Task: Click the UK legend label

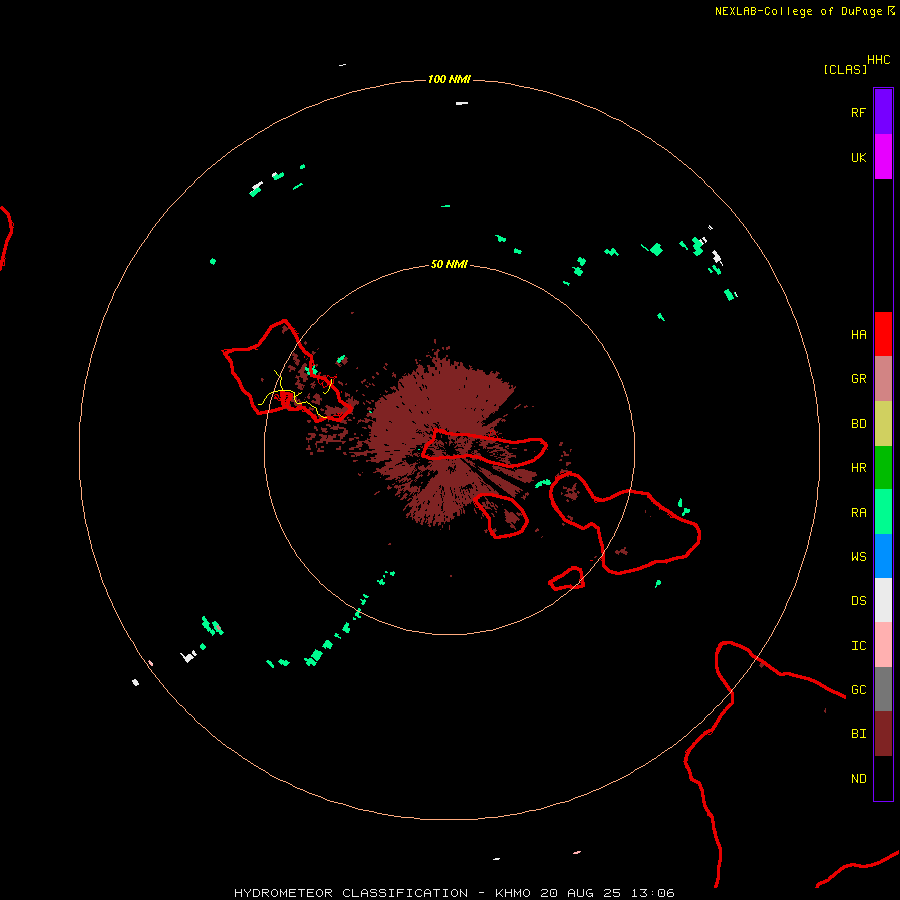Action: (x=859, y=157)
